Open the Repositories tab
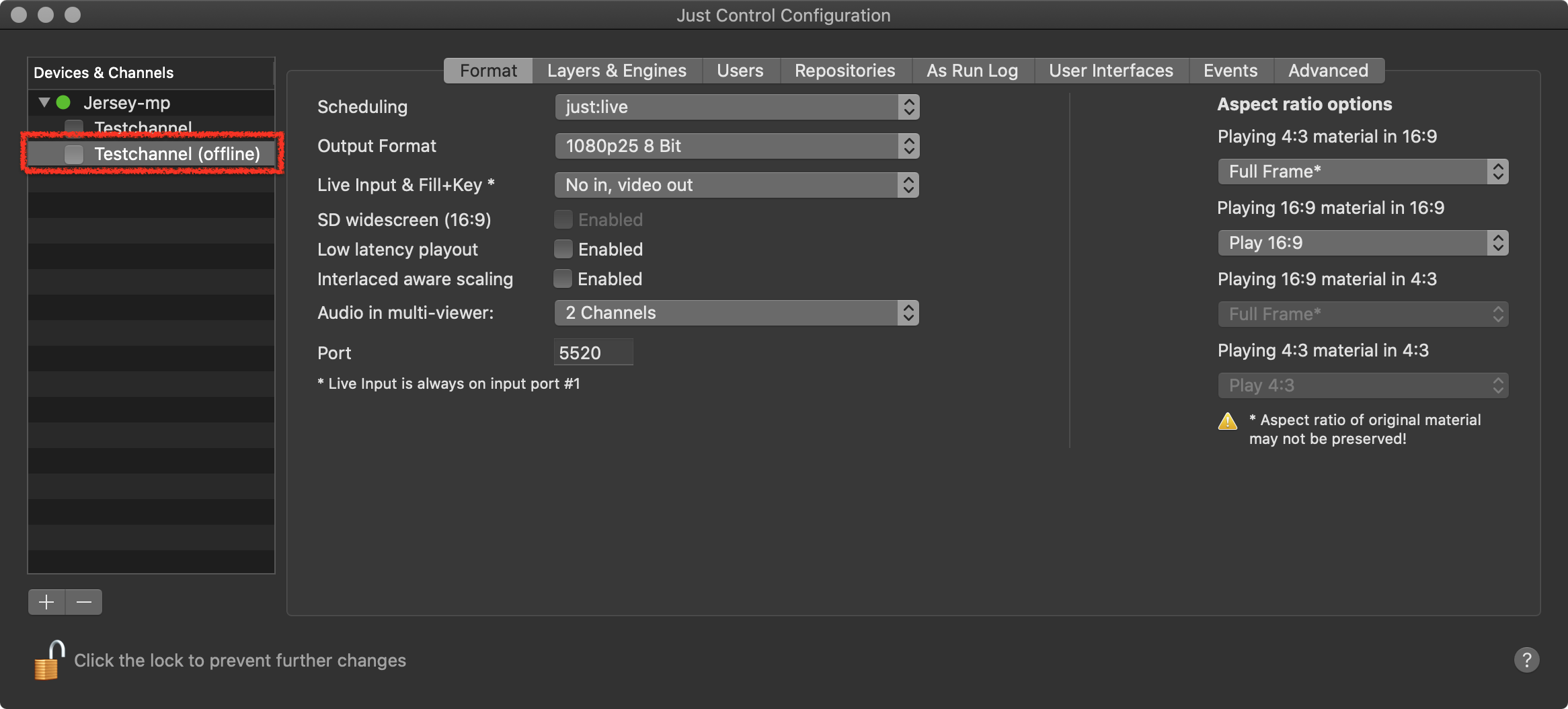 point(845,71)
